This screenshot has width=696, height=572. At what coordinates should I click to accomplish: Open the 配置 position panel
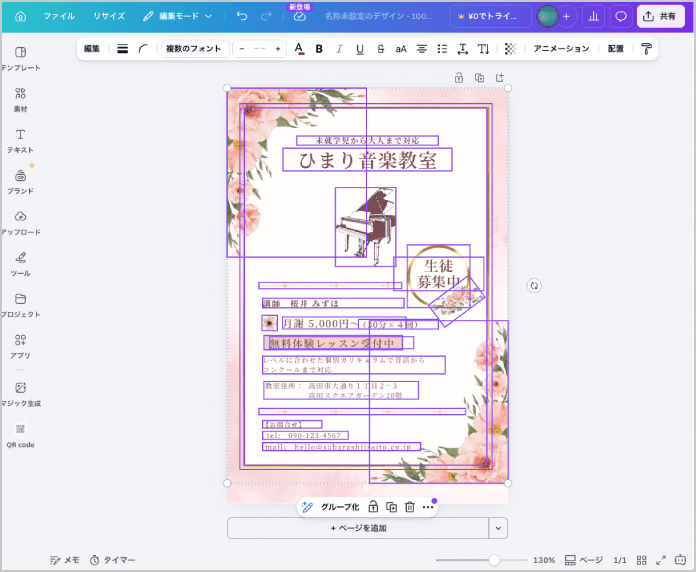pyautogui.click(x=616, y=49)
